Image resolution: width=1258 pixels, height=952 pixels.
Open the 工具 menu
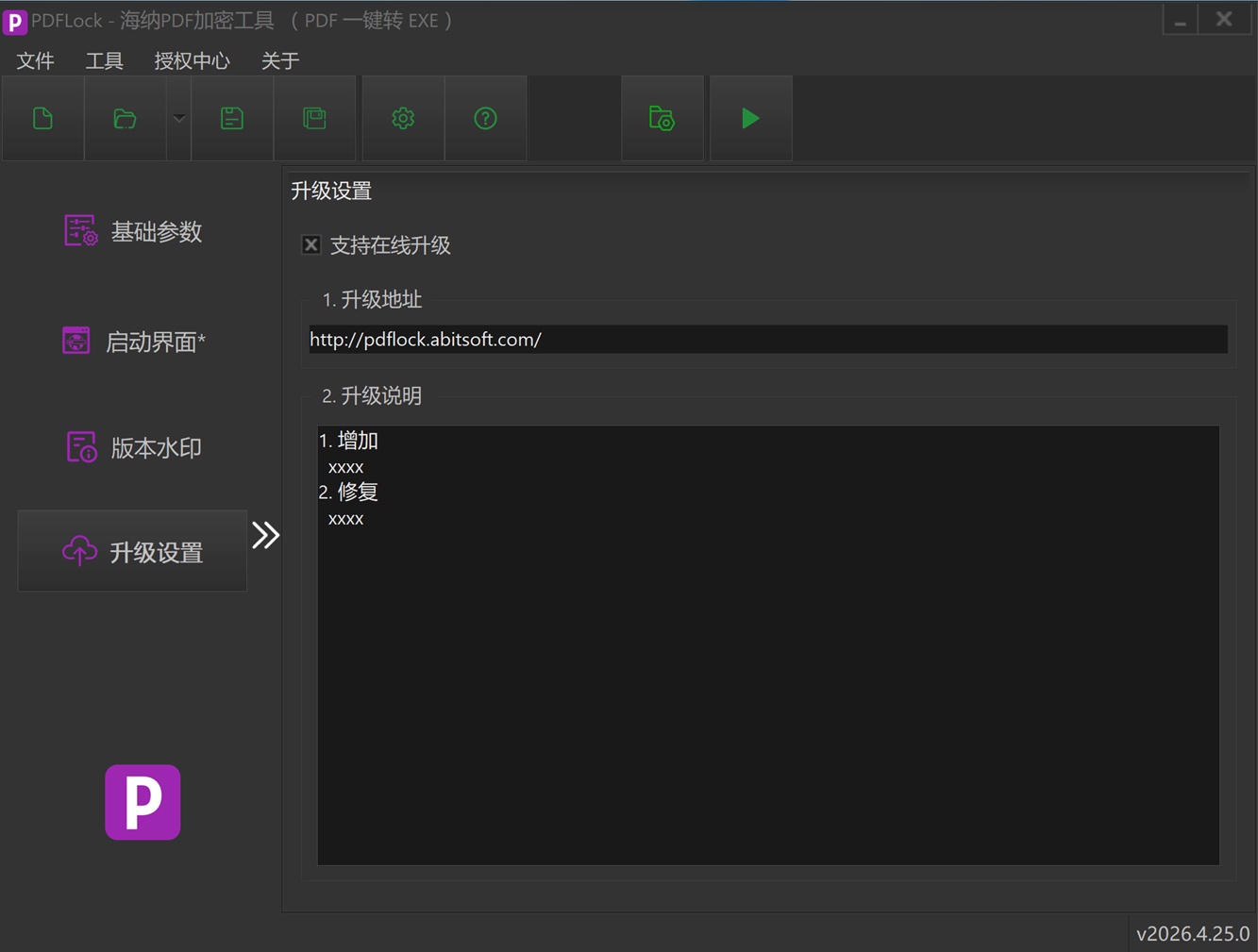(x=104, y=60)
